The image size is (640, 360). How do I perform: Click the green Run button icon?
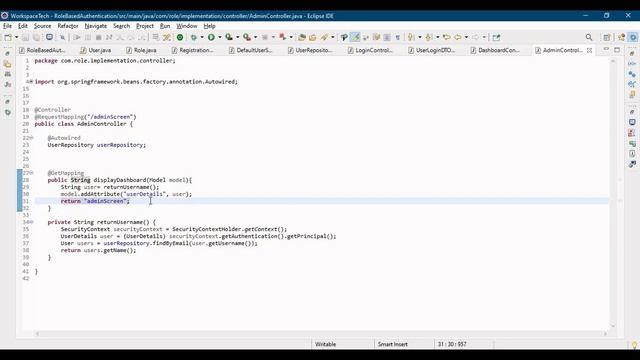(x=211, y=37)
